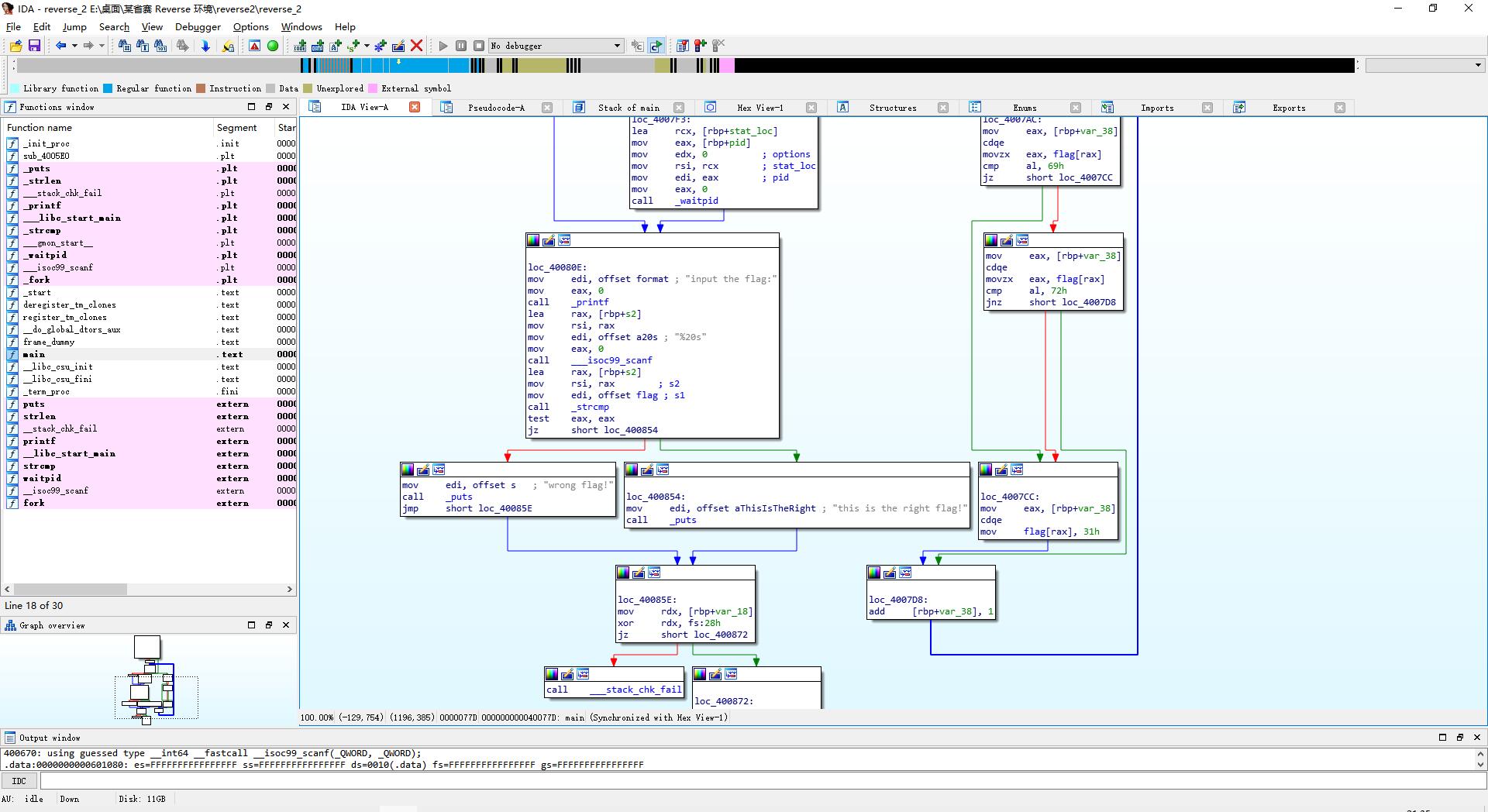Image resolution: width=1488 pixels, height=812 pixels.
Task: Click the green circle toolbar icon
Action: click(x=273, y=46)
